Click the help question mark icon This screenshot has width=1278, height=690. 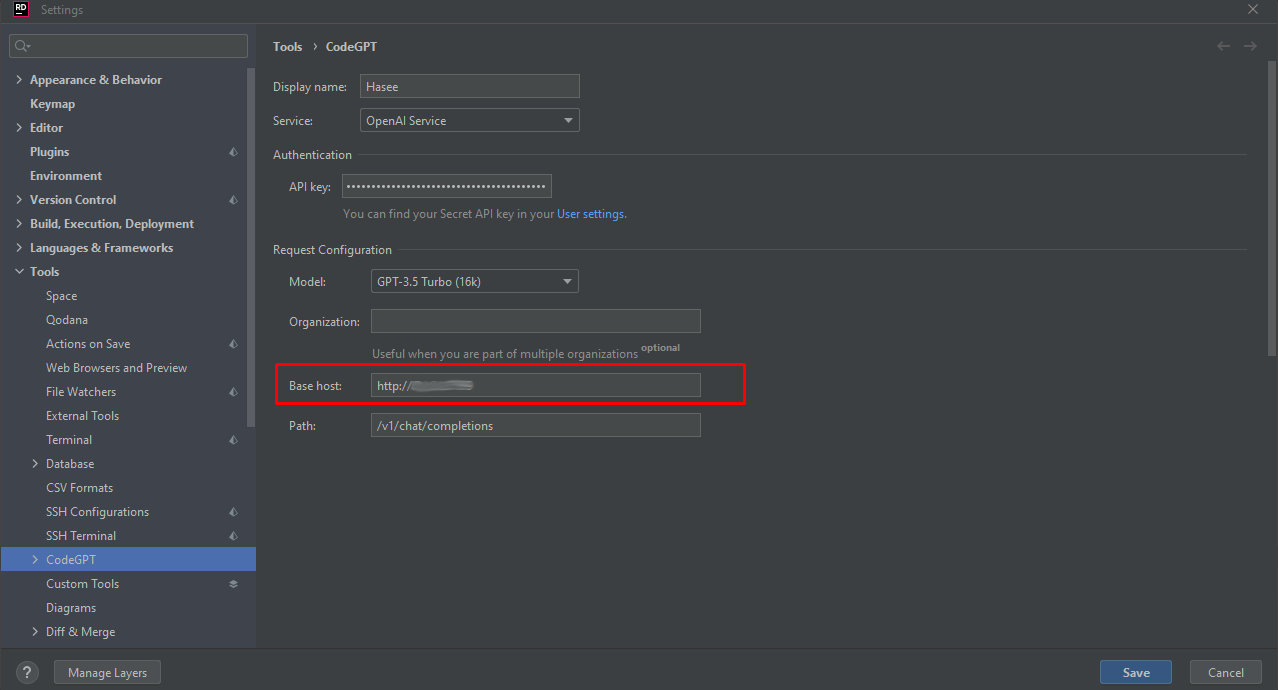27,673
